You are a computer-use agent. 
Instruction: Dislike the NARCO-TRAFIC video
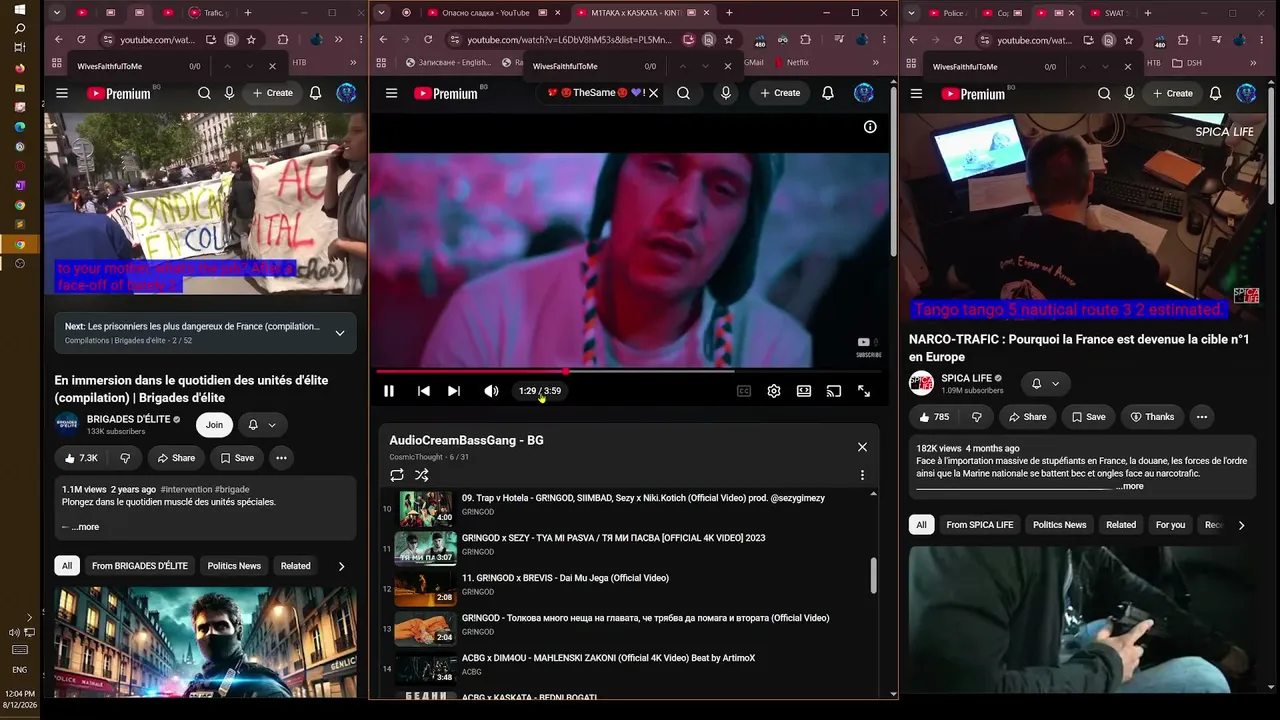point(977,417)
